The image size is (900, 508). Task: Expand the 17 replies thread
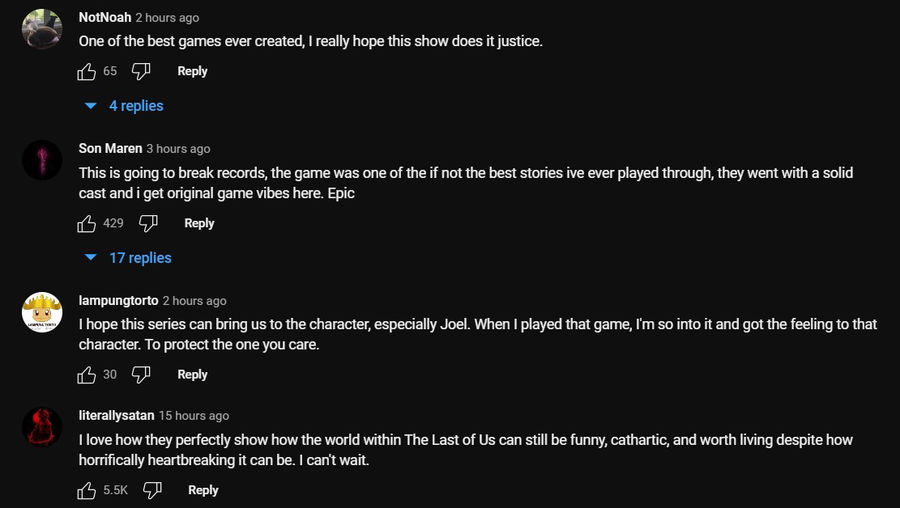129,258
